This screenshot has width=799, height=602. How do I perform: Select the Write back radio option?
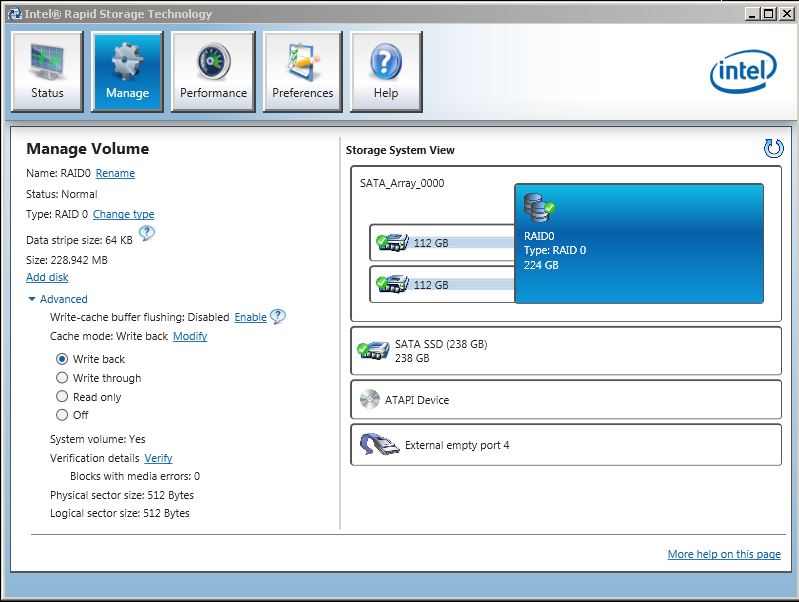point(62,359)
